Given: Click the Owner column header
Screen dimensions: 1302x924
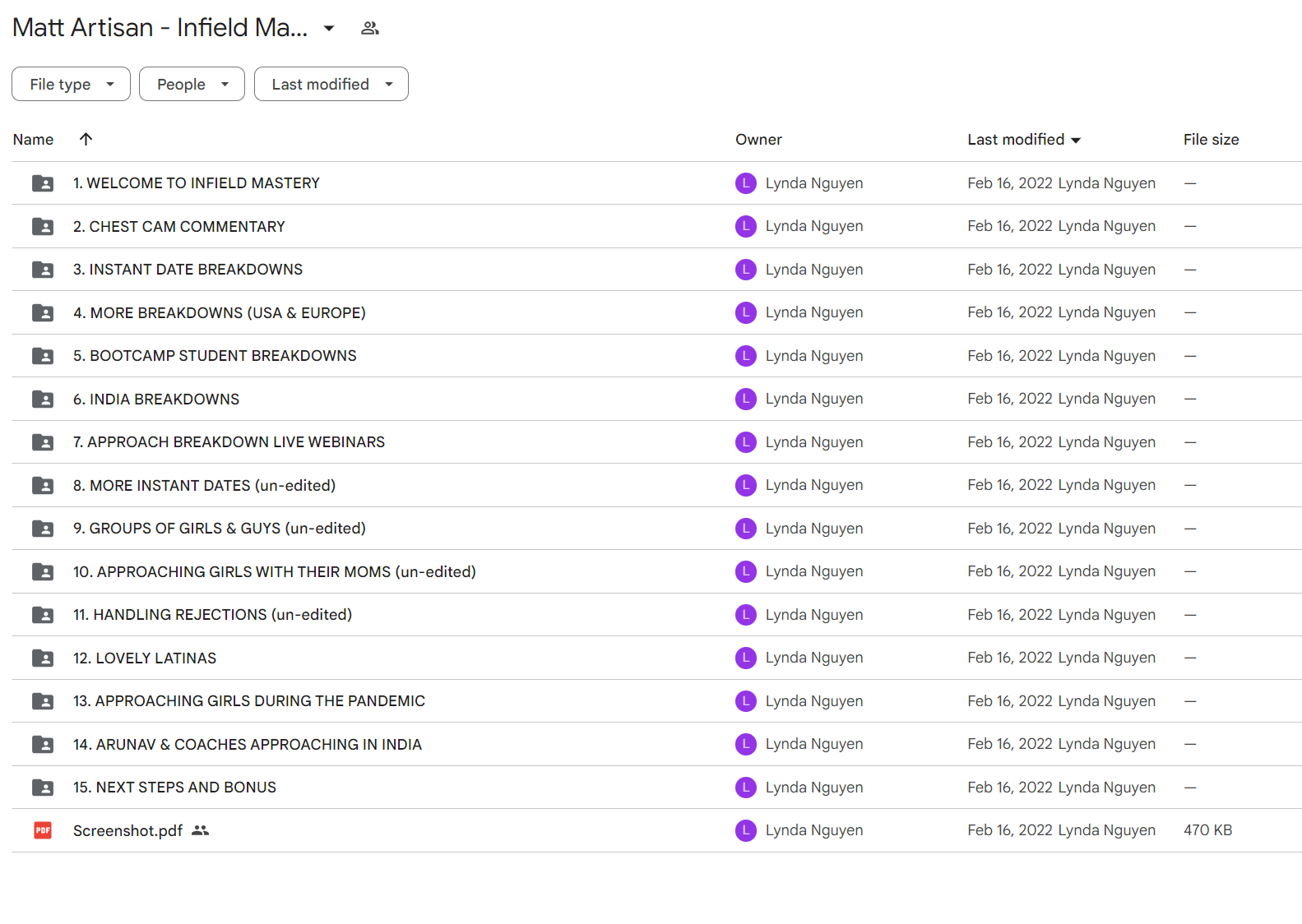Looking at the screenshot, I should pyautogui.click(x=758, y=140).
